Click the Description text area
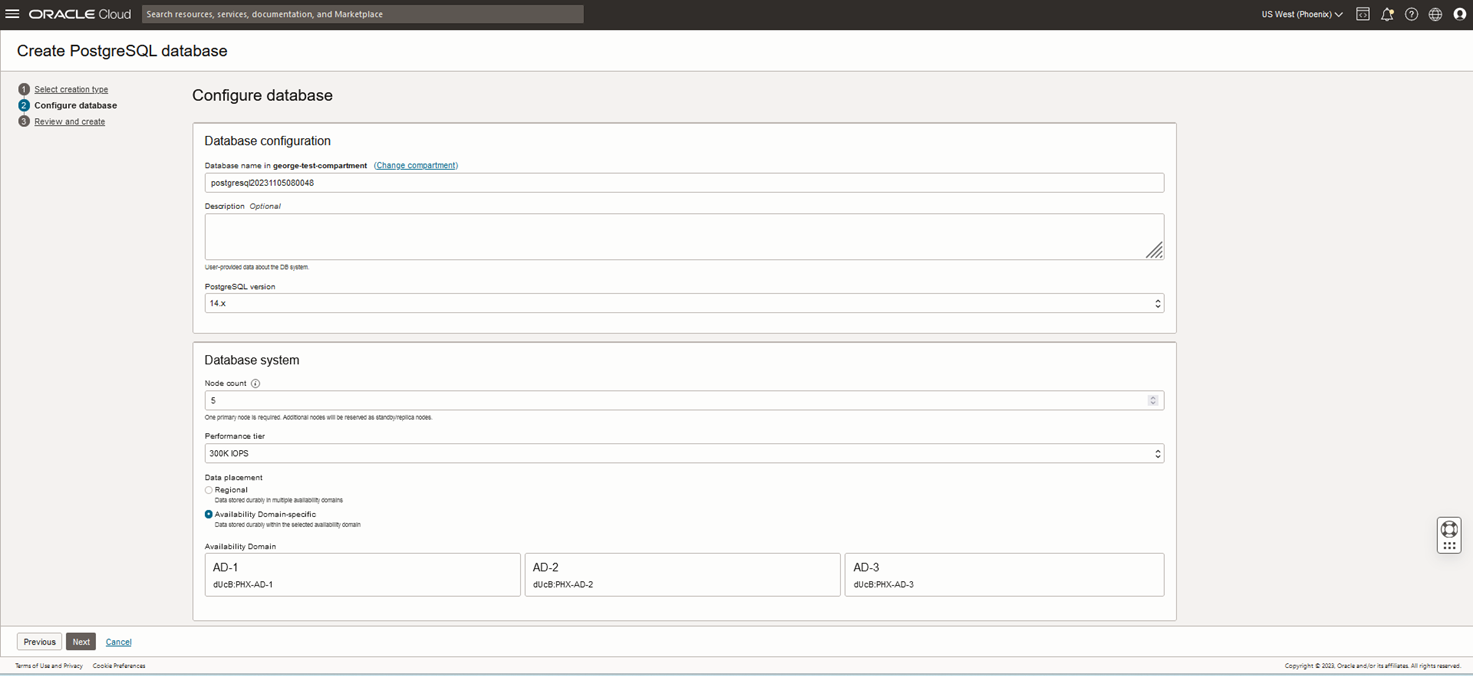1473x676 pixels. [x=684, y=237]
